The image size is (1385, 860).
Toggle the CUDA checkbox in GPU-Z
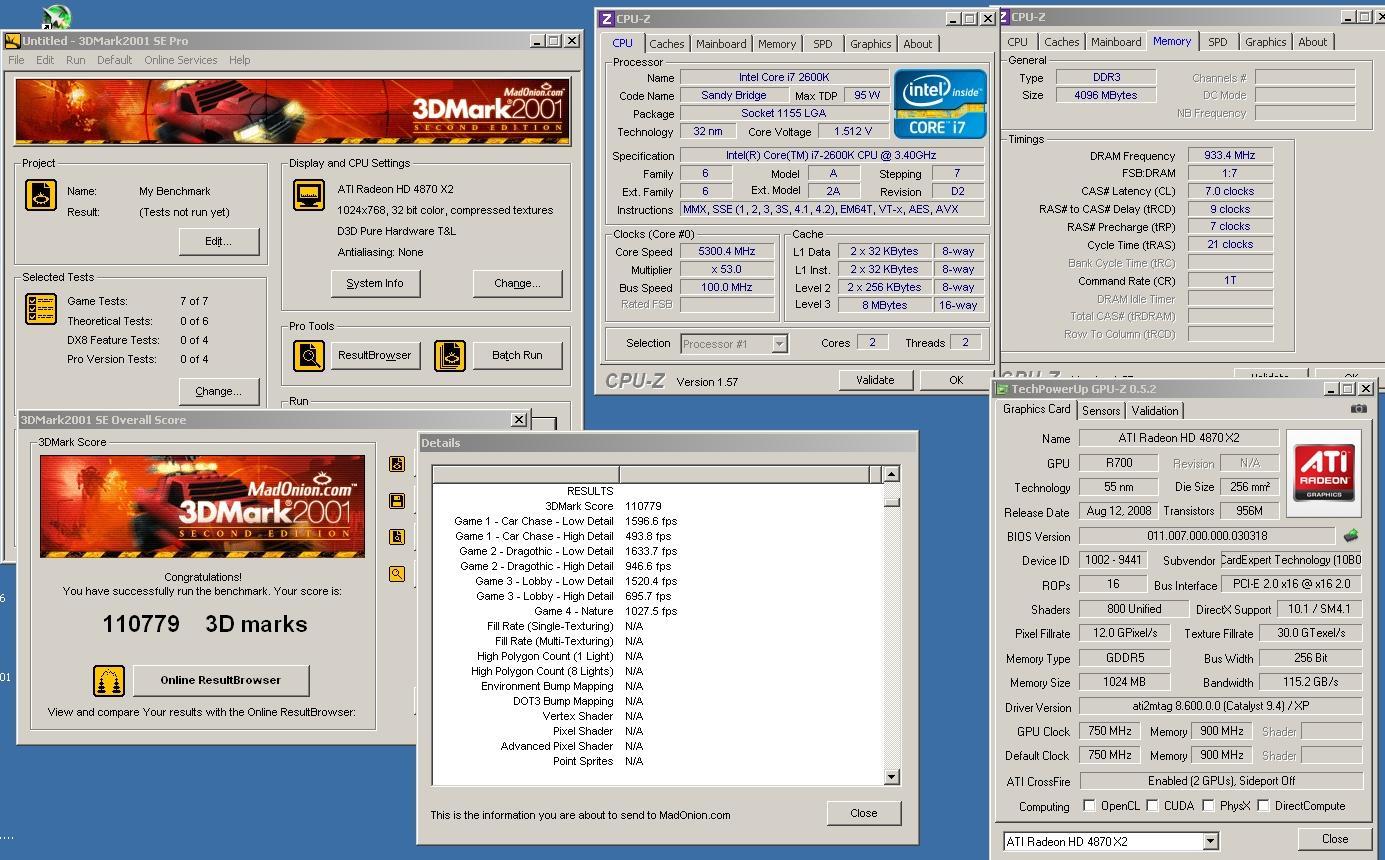click(1153, 806)
